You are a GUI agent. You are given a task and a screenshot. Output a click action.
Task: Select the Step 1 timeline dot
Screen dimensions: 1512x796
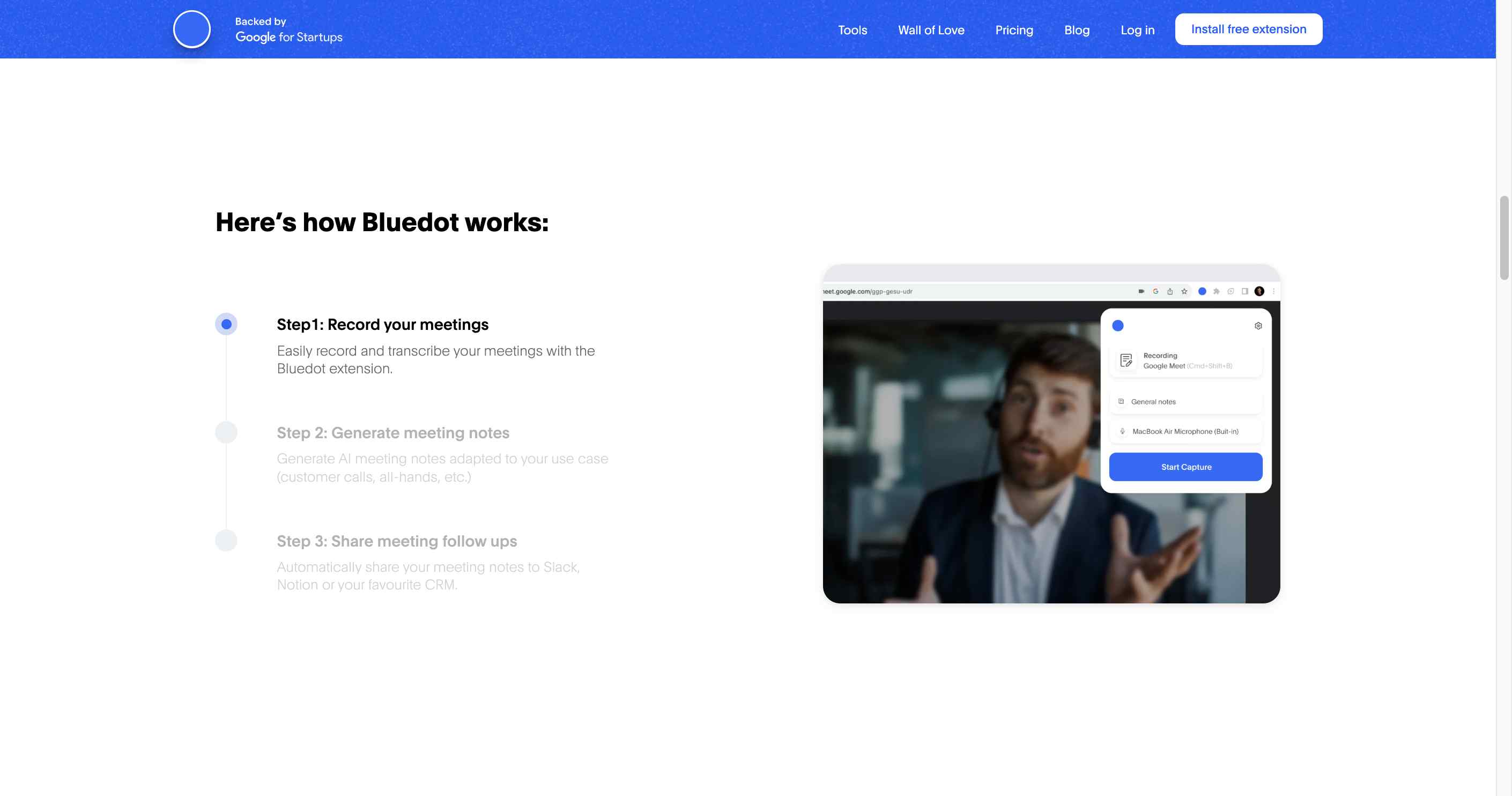point(226,324)
